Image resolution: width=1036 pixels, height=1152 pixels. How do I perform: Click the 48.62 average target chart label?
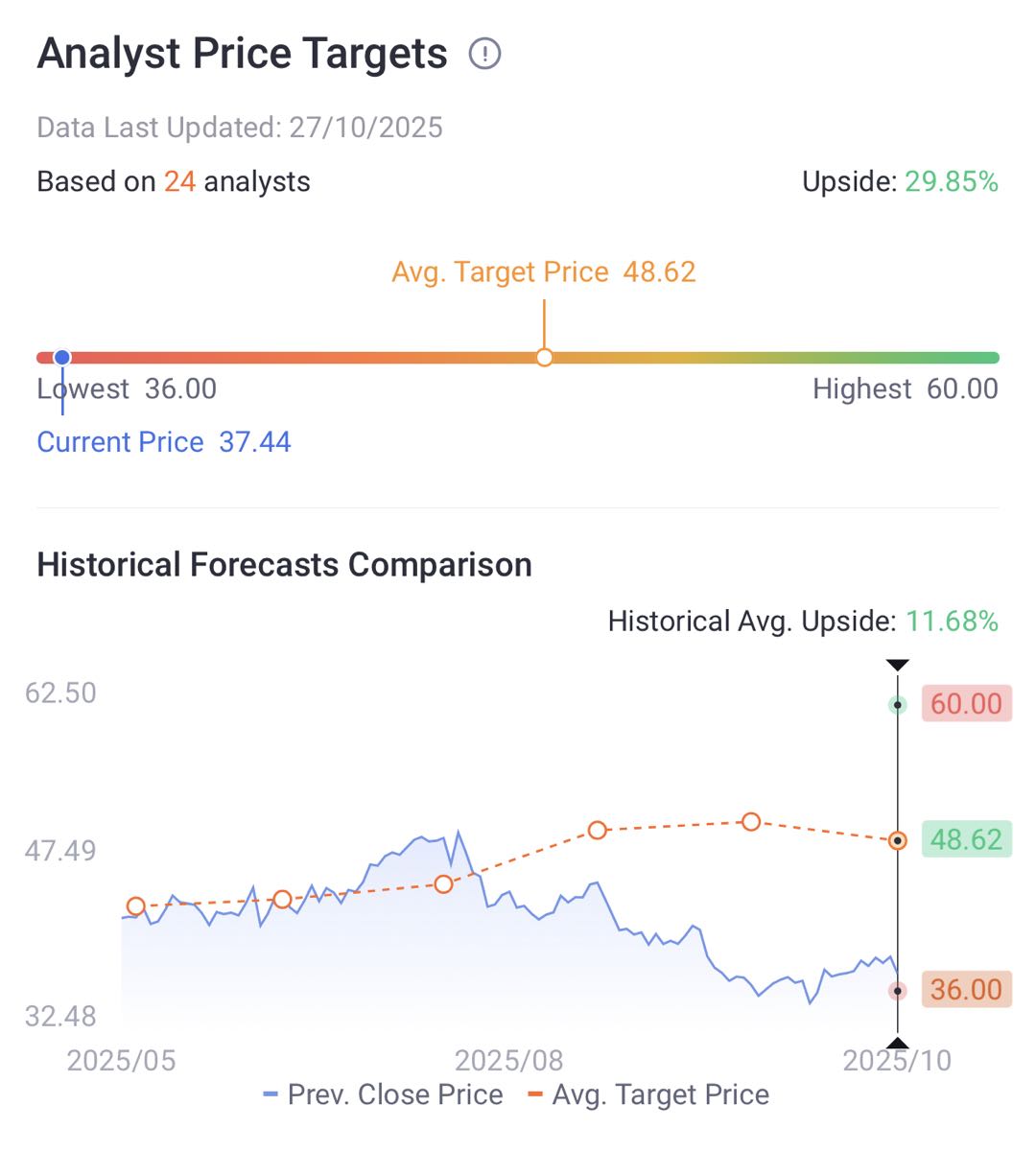coord(966,839)
